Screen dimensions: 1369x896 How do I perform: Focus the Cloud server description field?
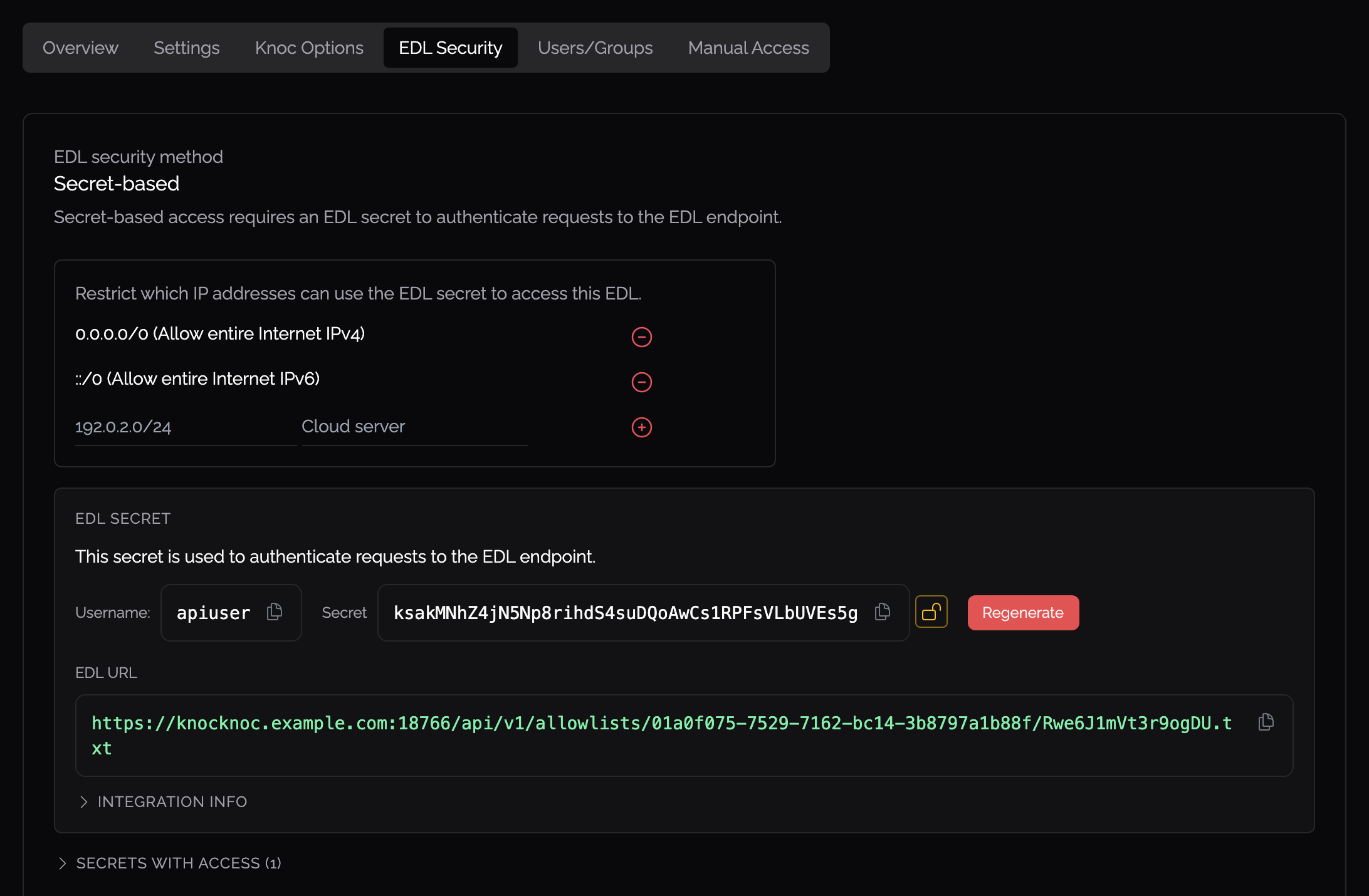(x=414, y=427)
